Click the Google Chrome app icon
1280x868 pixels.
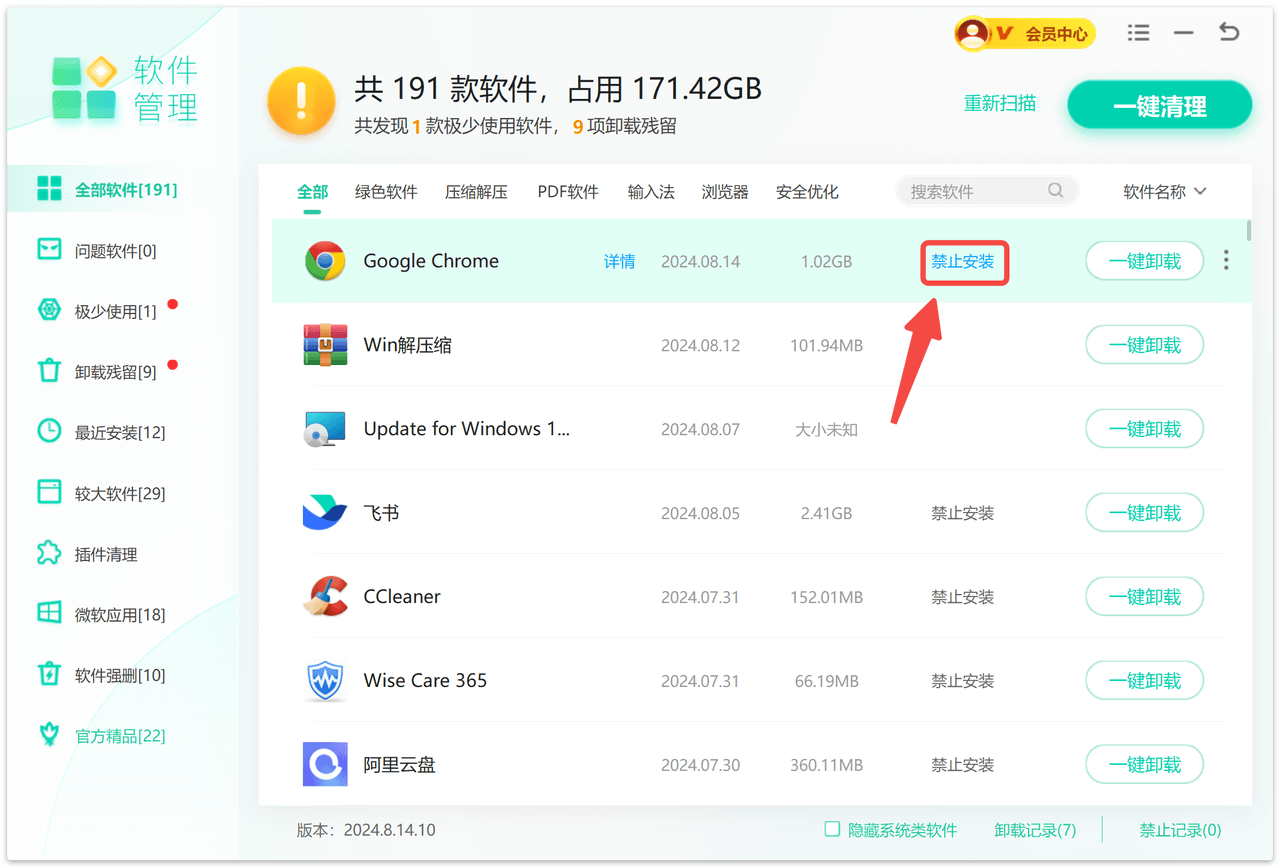pyautogui.click(x=325, y=261)
